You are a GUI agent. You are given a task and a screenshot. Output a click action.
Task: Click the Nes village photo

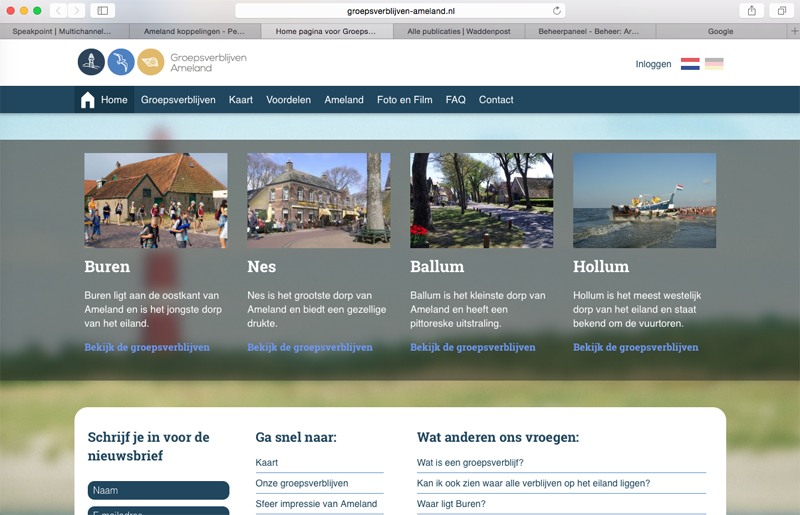point(319,201)
